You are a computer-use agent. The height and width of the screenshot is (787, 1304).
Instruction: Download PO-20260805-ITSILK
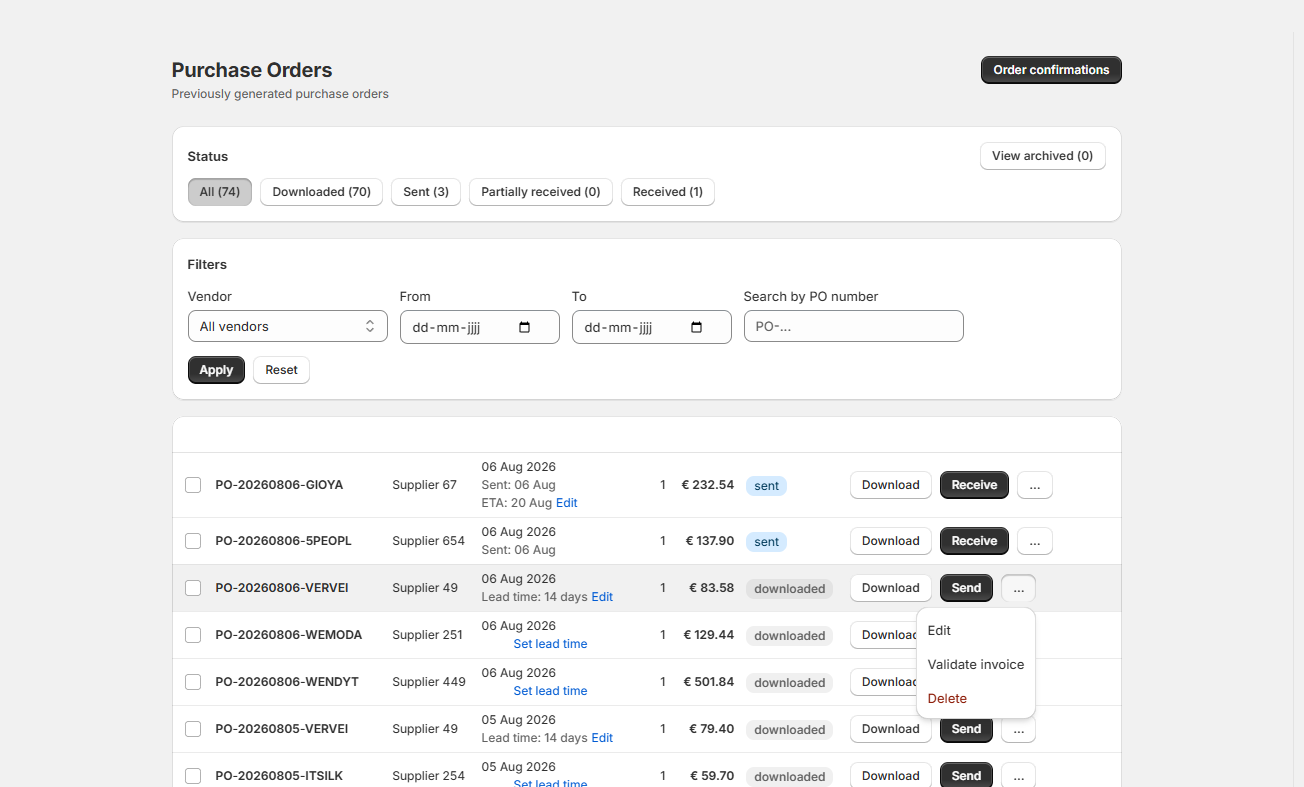coord(891,776)
